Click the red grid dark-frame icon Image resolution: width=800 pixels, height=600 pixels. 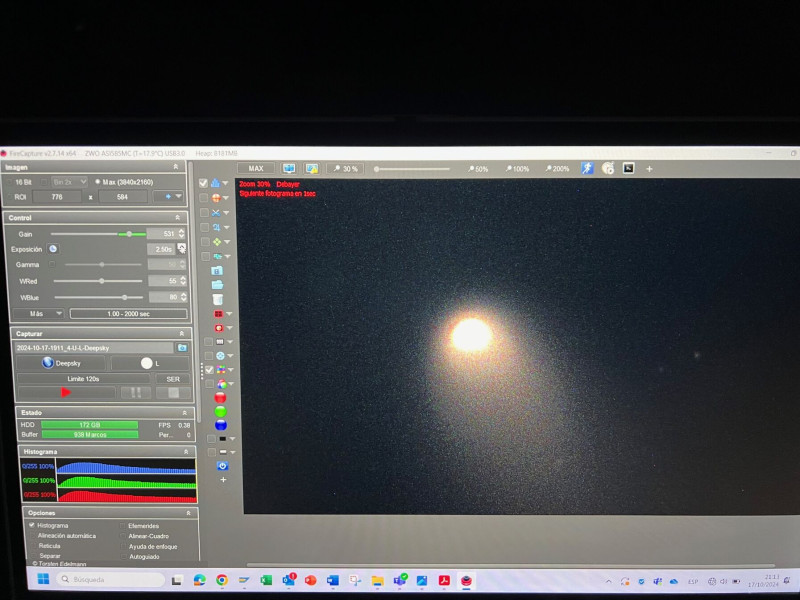[x=218, y=314]
